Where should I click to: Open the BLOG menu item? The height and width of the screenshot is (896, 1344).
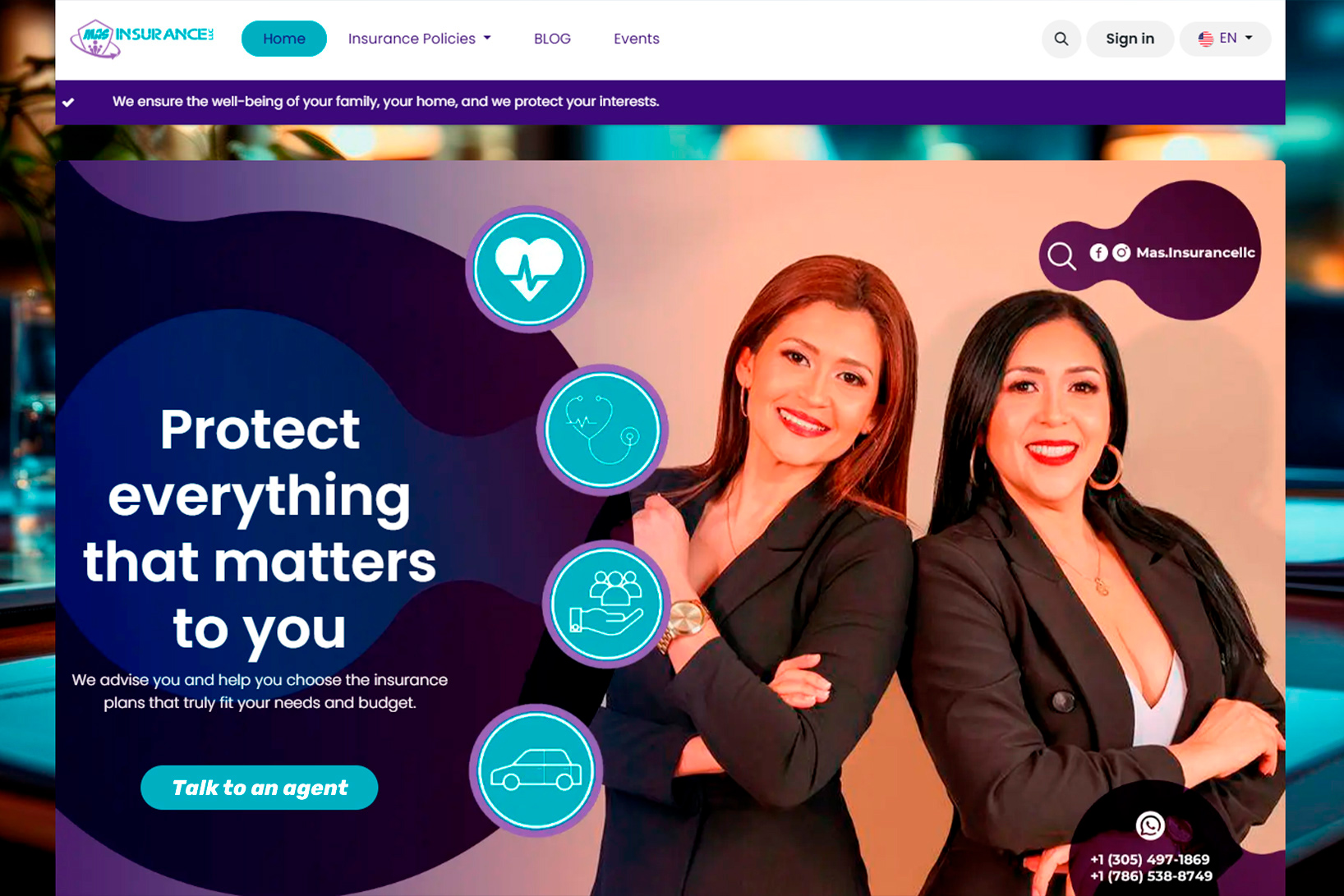pos(552,39)
